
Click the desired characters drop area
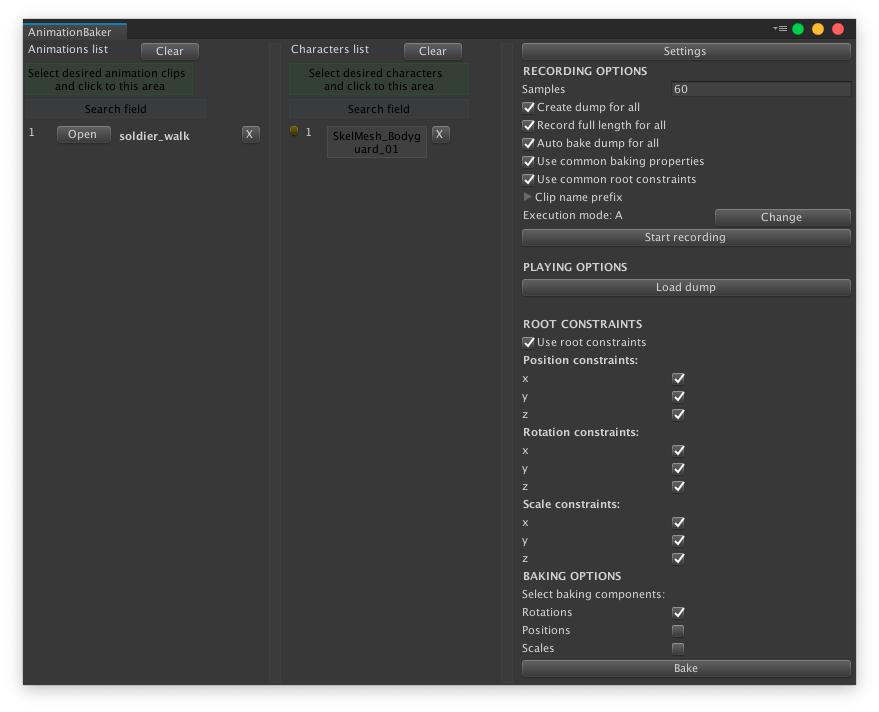point(378,80)
